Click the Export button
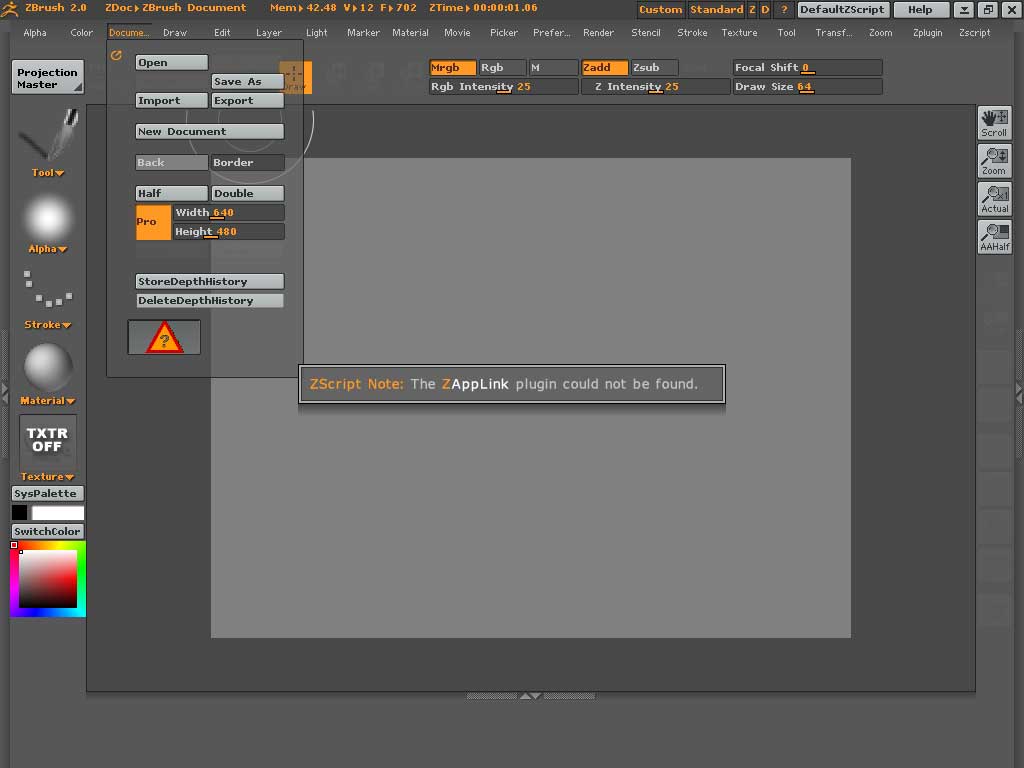 click(248, 101)
